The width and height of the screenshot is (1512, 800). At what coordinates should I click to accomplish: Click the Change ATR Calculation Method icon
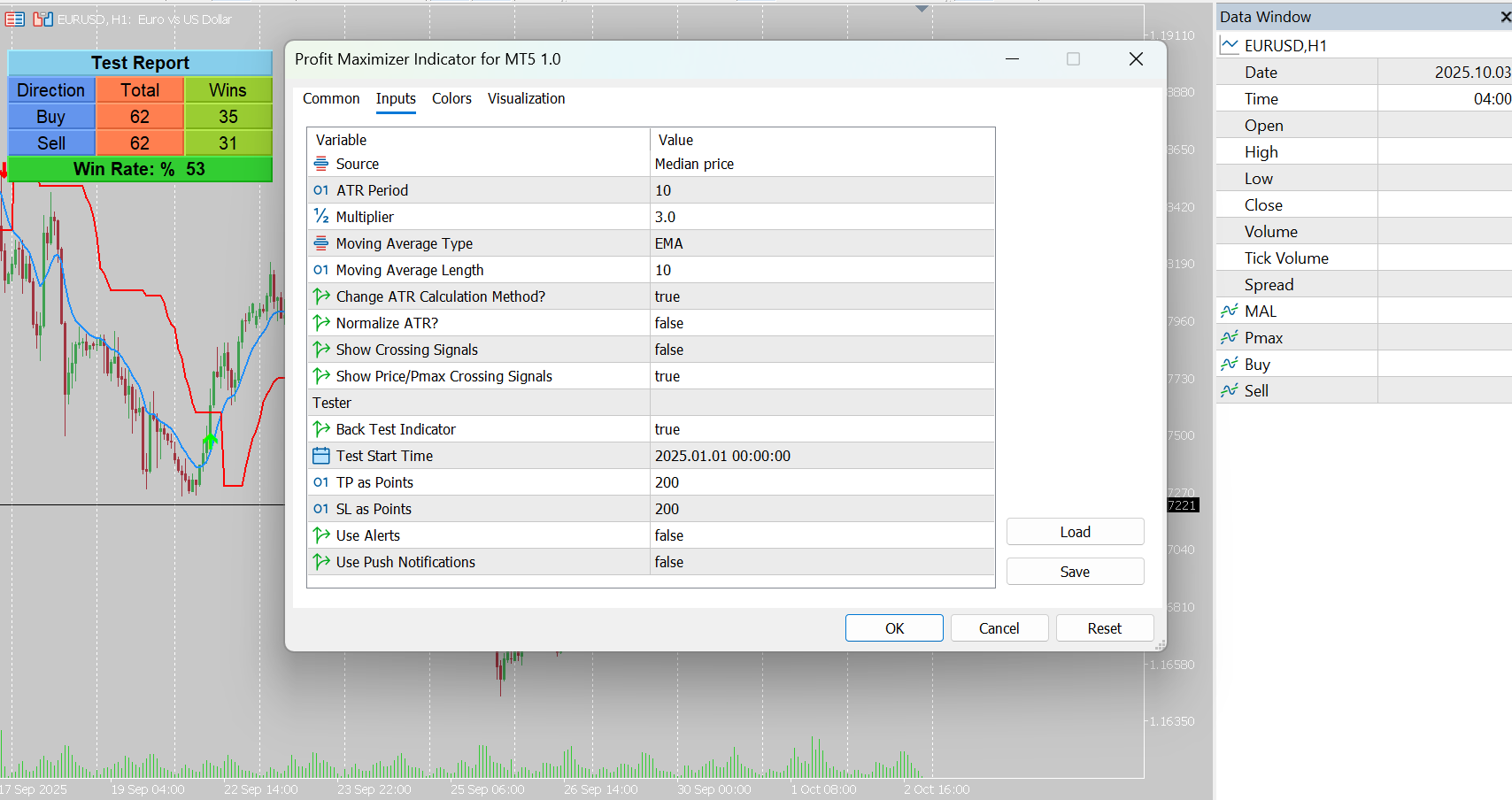coord(321,296)
